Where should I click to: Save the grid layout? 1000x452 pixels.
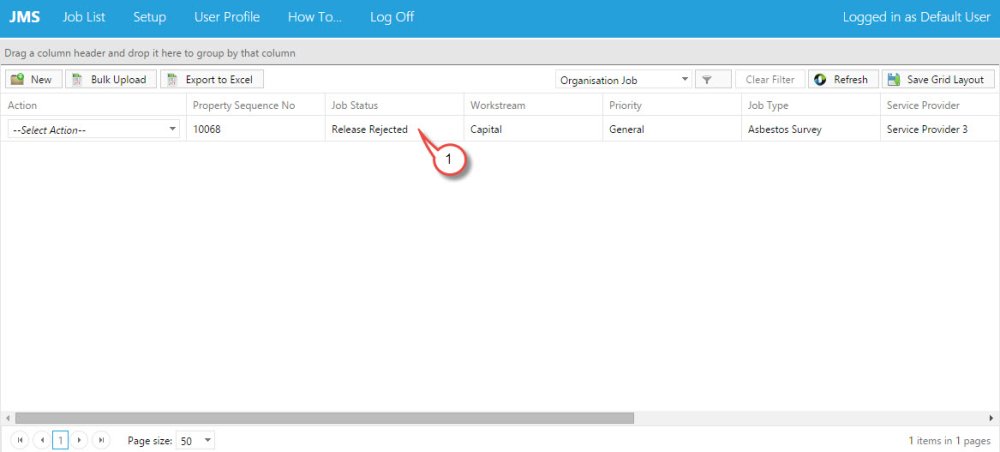pyautogui.click(x=938, y=80)
